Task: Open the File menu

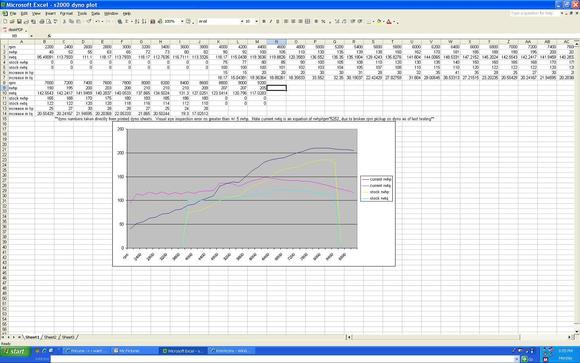Action: [x=13, y=13]
